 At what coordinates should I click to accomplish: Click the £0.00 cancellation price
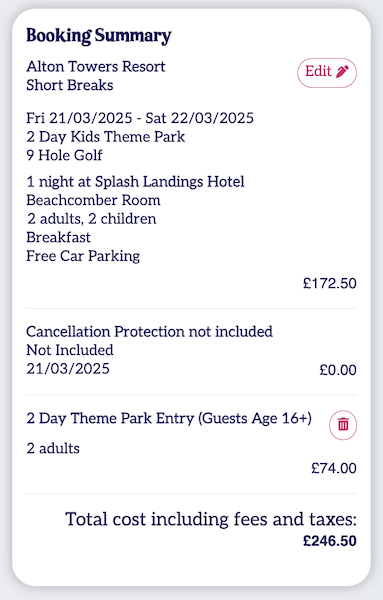pos(338,370)
